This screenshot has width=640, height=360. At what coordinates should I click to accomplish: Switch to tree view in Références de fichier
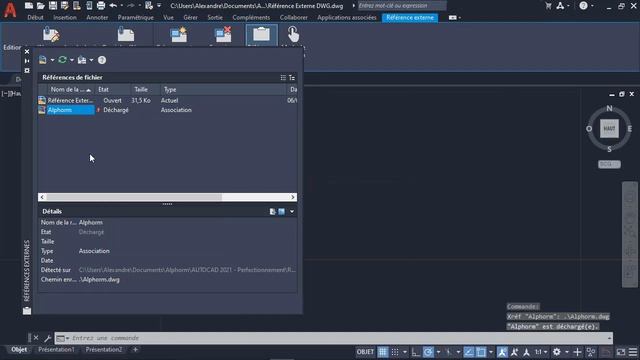tap(292, 78)
